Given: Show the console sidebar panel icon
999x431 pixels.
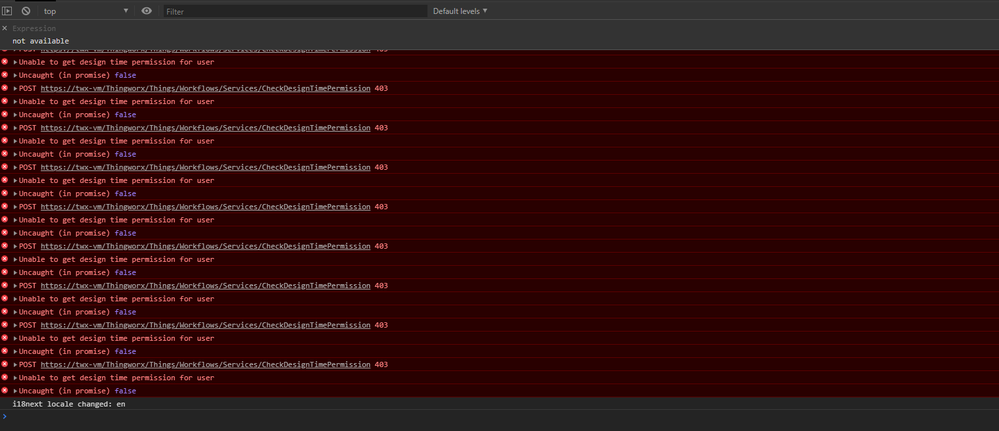Looking at the screenshot, I should click(x=8, y=11).
